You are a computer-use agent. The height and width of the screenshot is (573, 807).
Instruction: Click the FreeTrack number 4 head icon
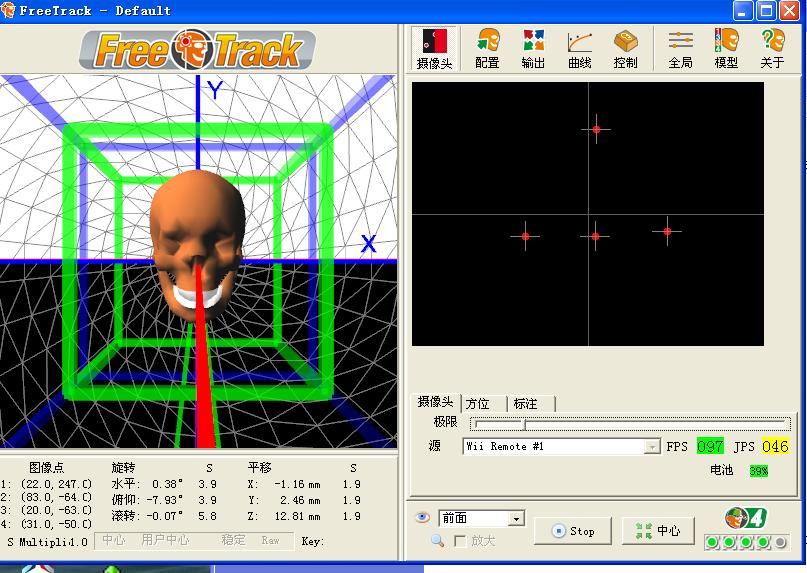click(x=746, y=518)
